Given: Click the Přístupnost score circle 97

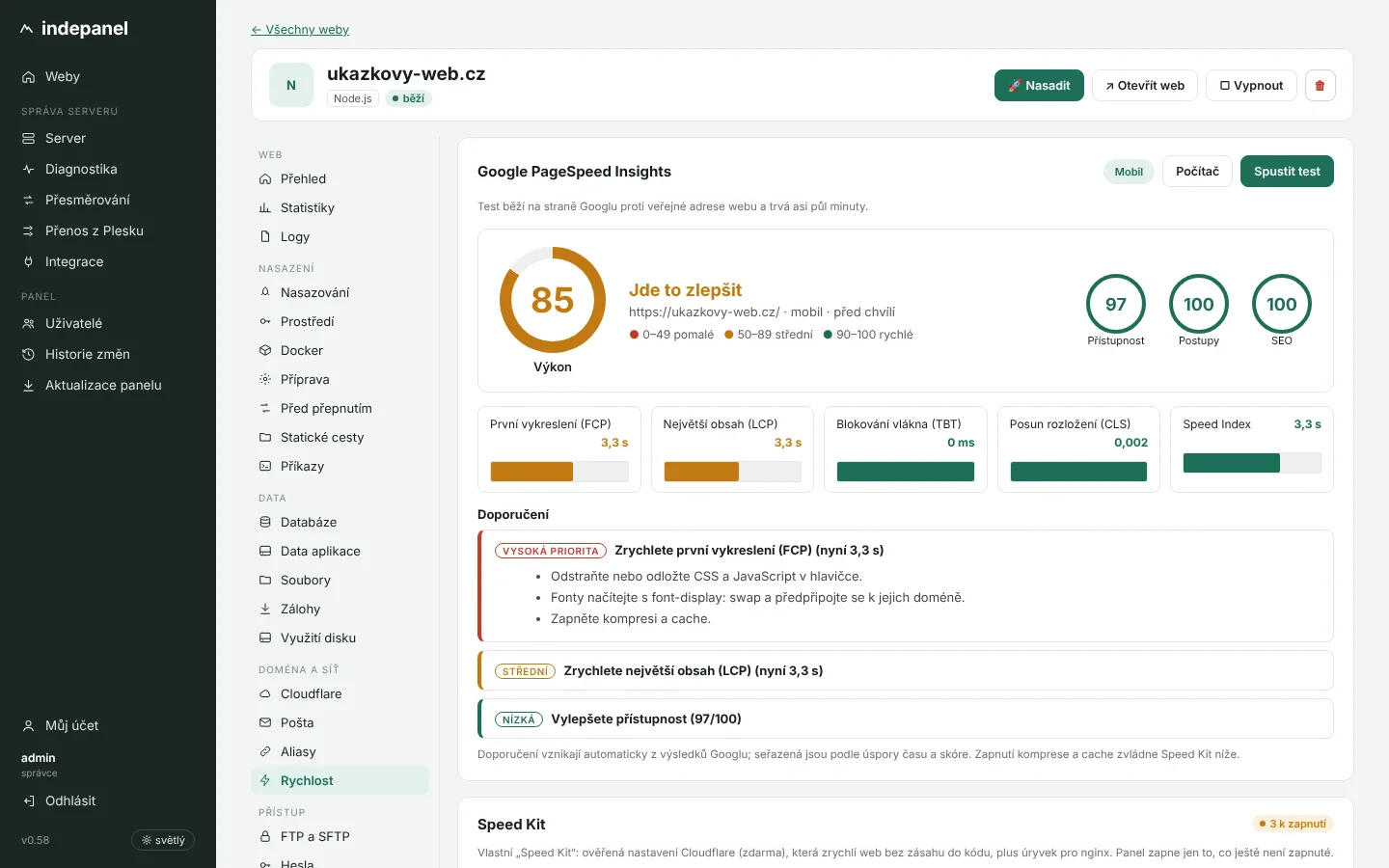Looking at the screenshot, I should point(1116,305).
